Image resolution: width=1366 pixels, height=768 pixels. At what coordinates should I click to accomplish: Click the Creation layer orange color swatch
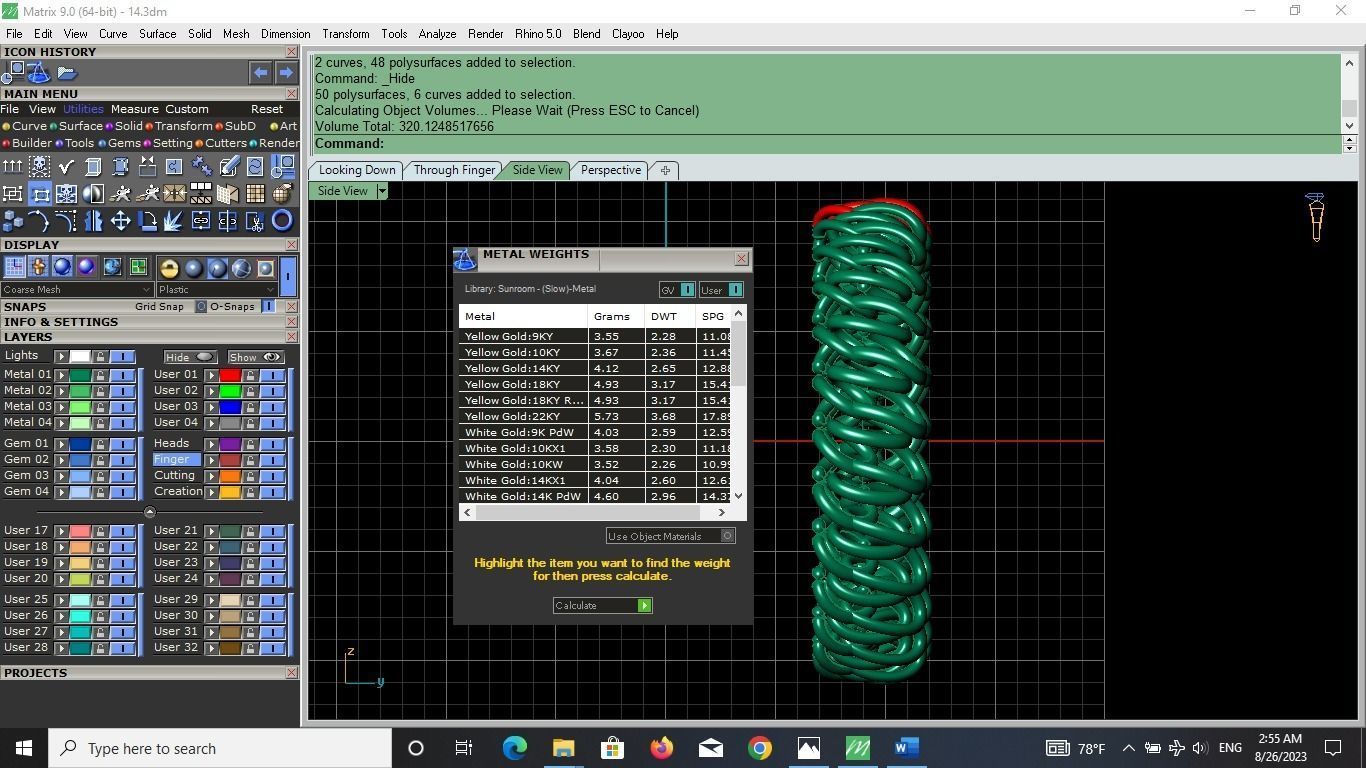click(x=230, y=492)
